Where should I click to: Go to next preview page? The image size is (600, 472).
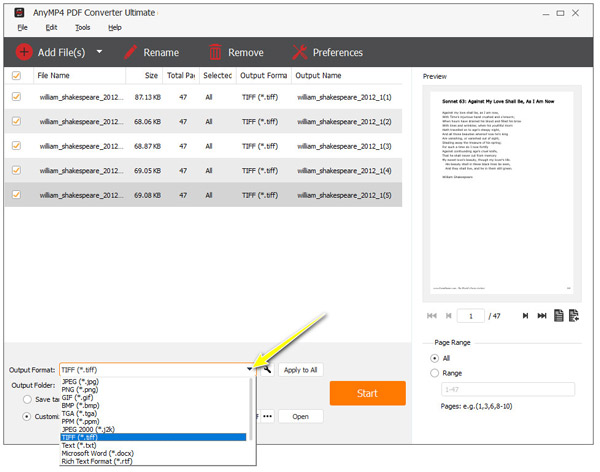pos(525,316)
